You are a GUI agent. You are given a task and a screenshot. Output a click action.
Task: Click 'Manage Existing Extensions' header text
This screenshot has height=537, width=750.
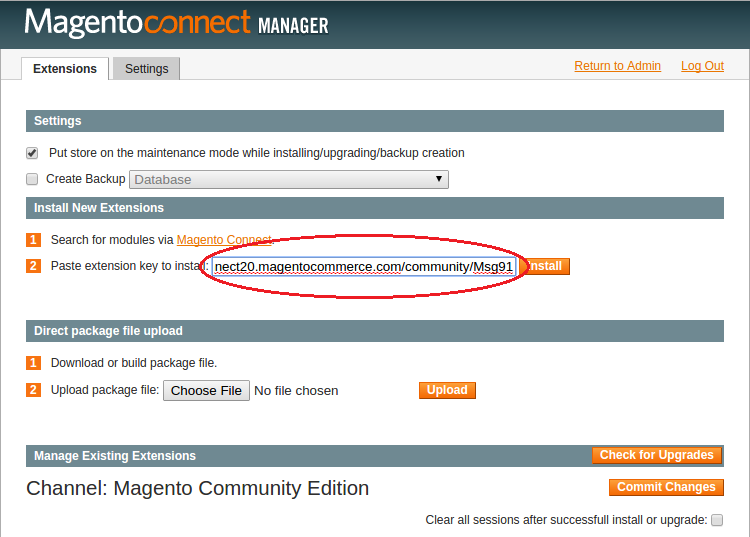tap(115, 456)
